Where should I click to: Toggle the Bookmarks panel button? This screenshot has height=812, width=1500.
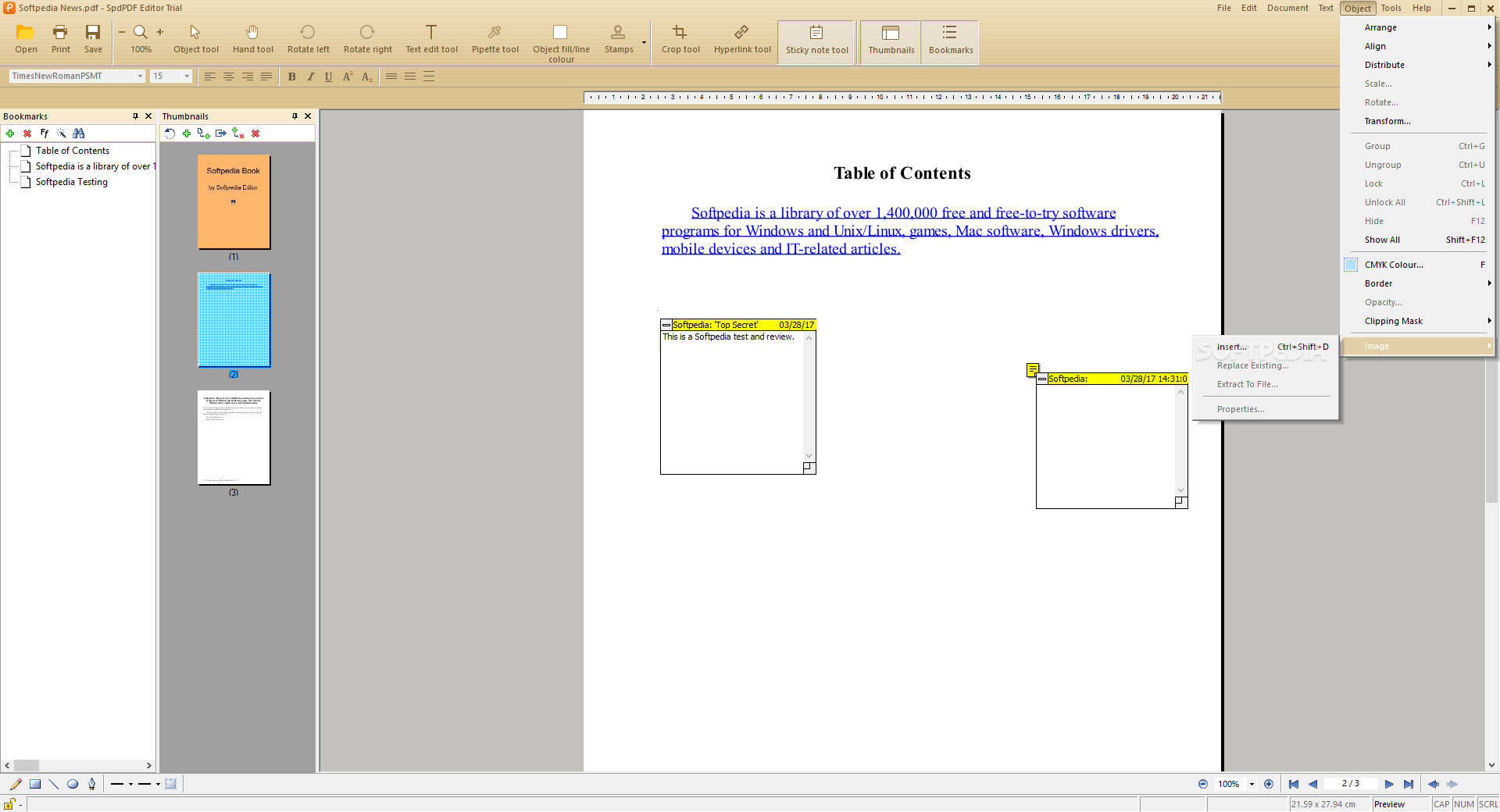pyautogui.click(x=950, y=41)
